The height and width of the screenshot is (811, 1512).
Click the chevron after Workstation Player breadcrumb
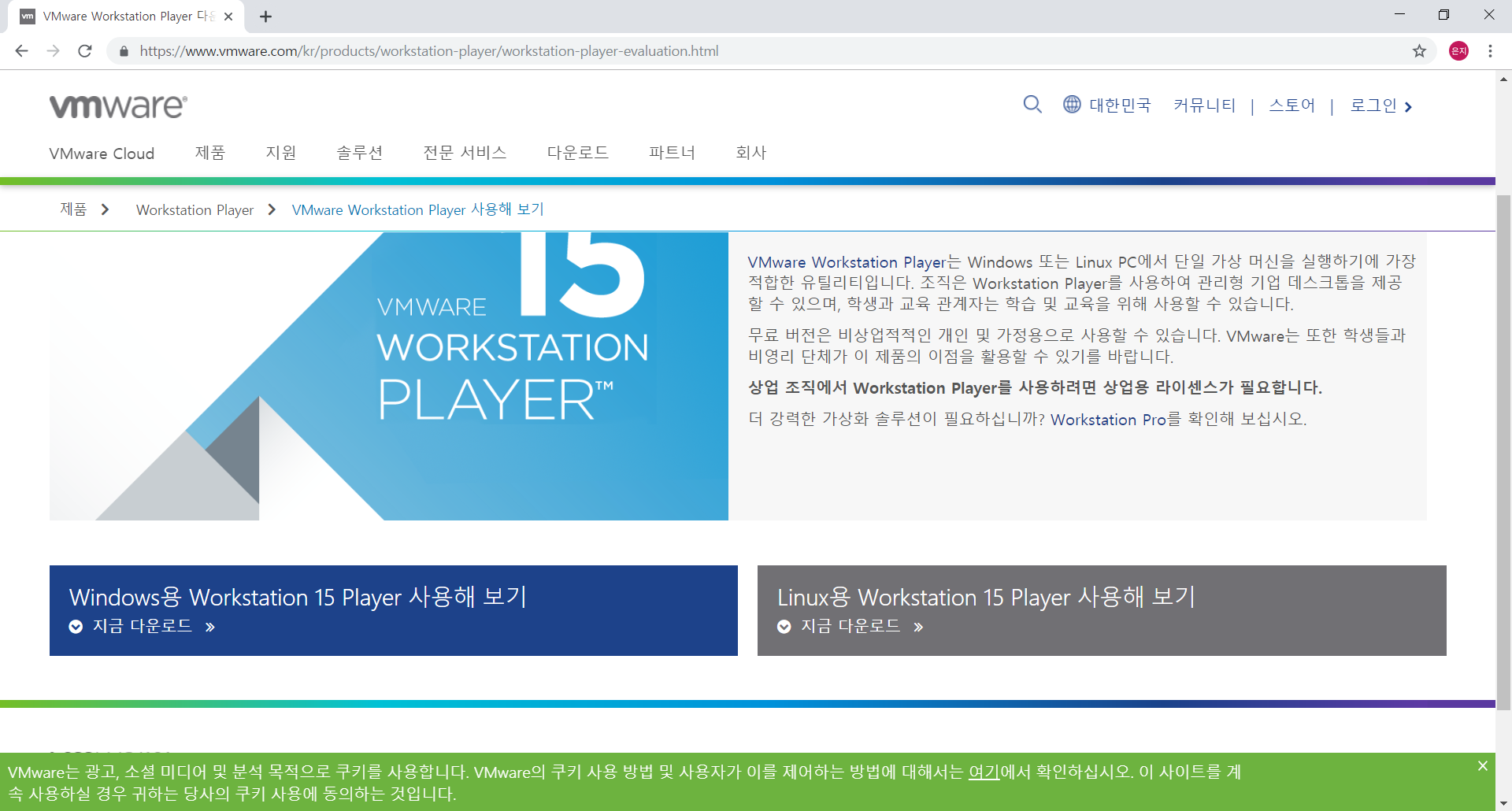coord(272,209)
